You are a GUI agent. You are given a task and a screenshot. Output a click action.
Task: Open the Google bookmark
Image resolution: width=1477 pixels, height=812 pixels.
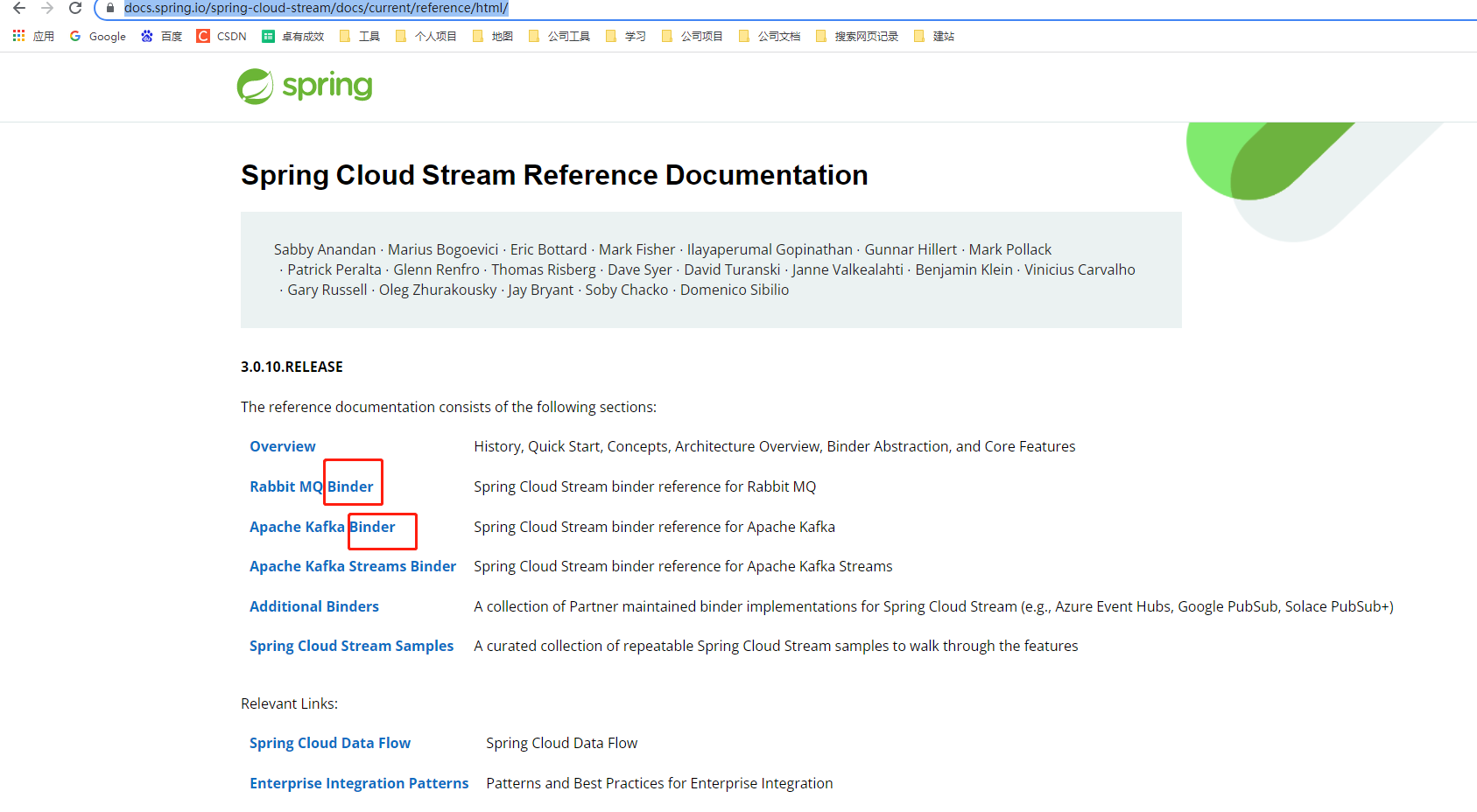coord(97,36)
